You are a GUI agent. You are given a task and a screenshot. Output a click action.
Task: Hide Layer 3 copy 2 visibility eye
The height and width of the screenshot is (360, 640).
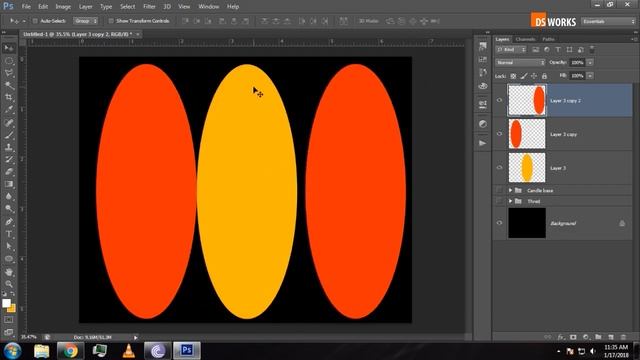[x=499, y=100]
